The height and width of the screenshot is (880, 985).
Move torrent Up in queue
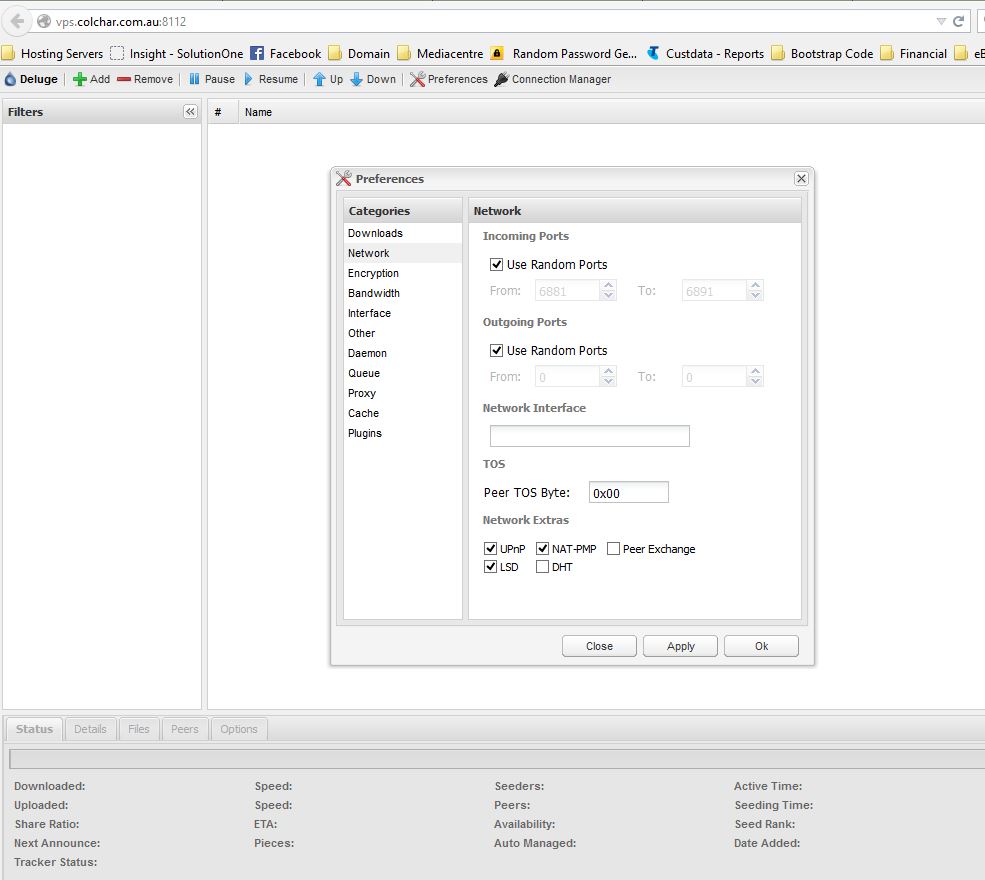(x=319, y=79)
